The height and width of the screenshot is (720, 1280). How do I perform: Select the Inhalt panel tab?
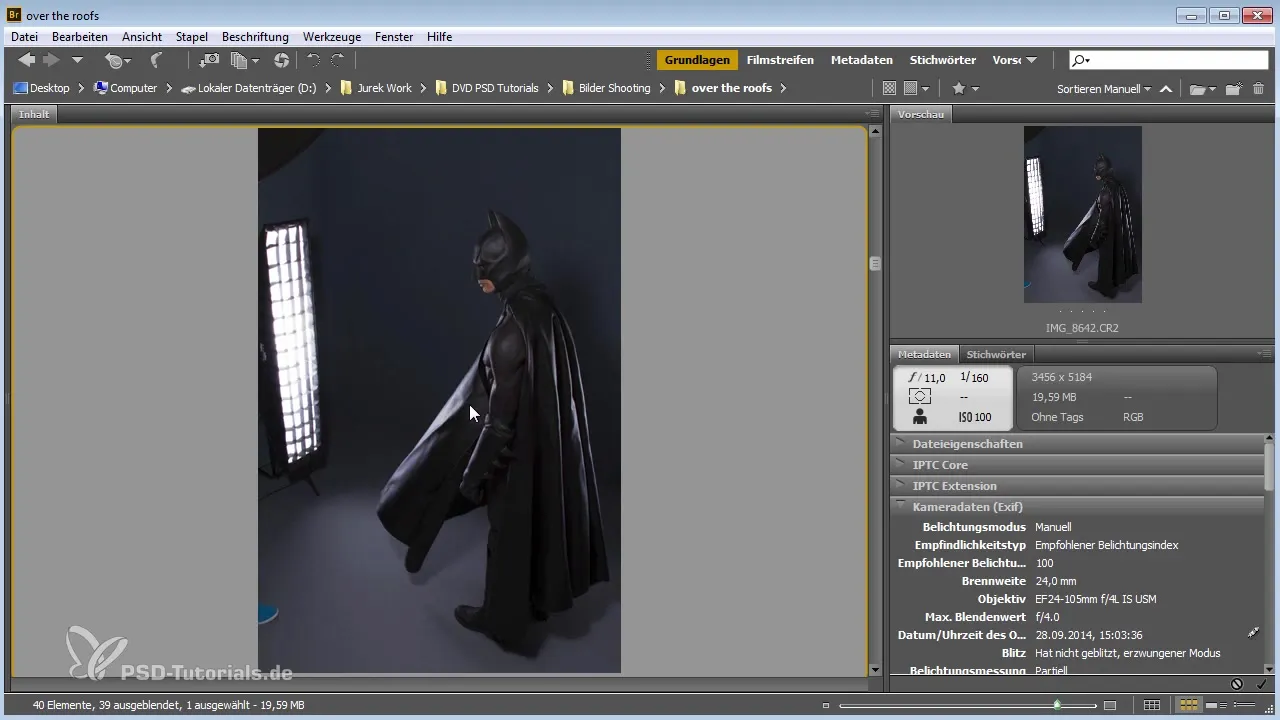(34, 114)
